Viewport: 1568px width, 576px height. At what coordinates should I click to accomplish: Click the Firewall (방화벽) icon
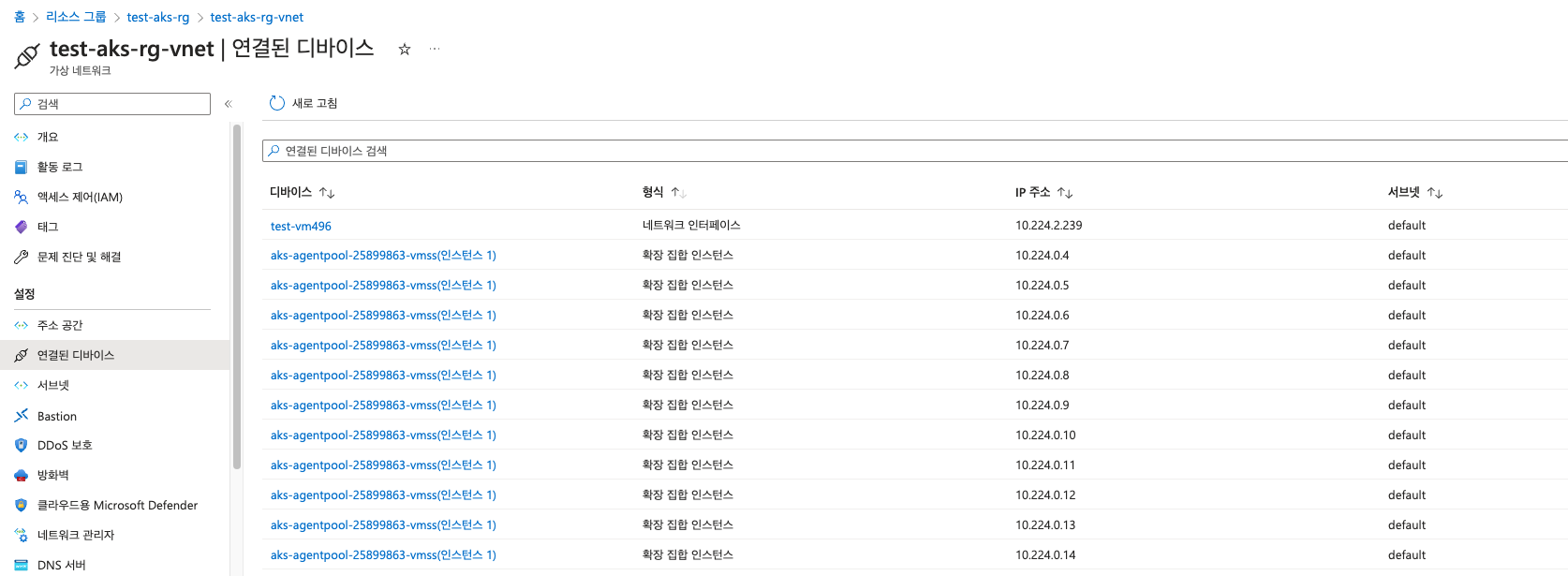pos(22,475)
